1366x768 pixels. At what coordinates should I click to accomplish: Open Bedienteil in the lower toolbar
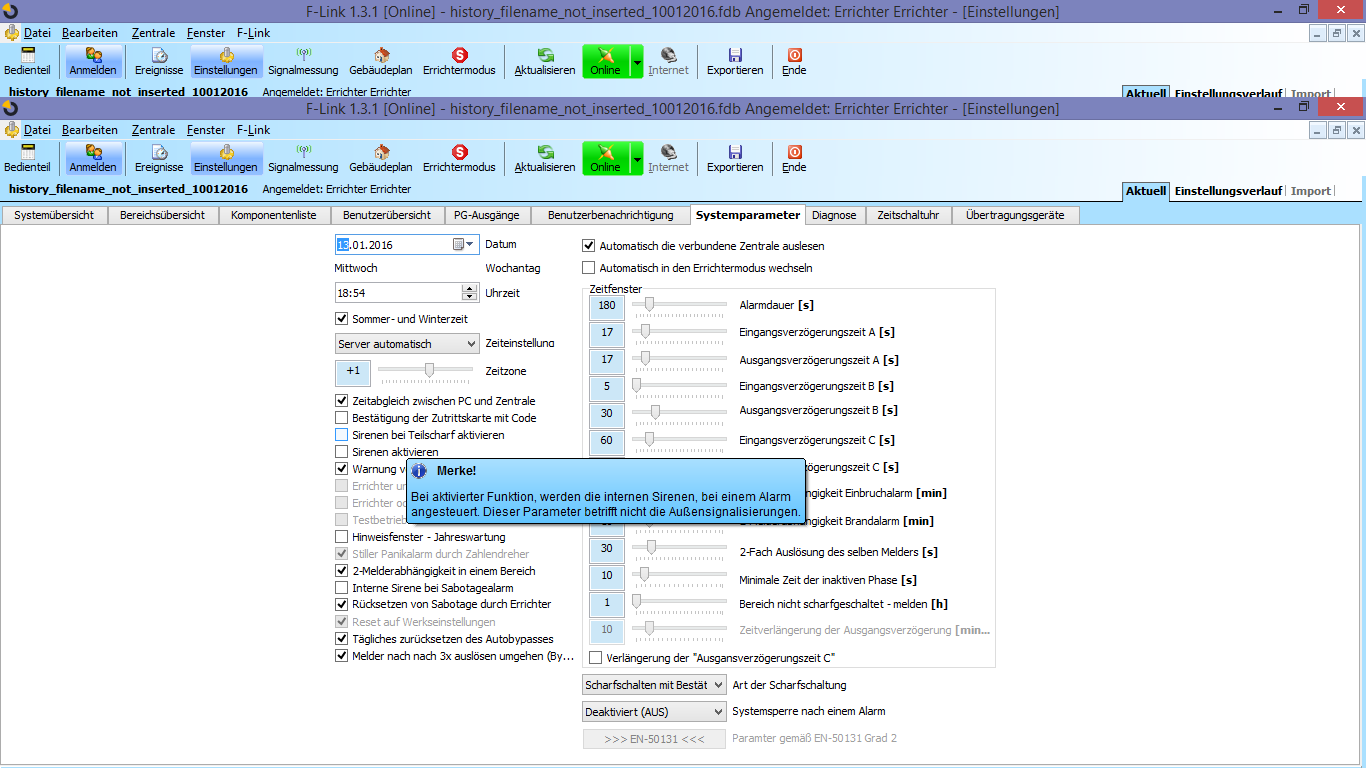(27, 158)
